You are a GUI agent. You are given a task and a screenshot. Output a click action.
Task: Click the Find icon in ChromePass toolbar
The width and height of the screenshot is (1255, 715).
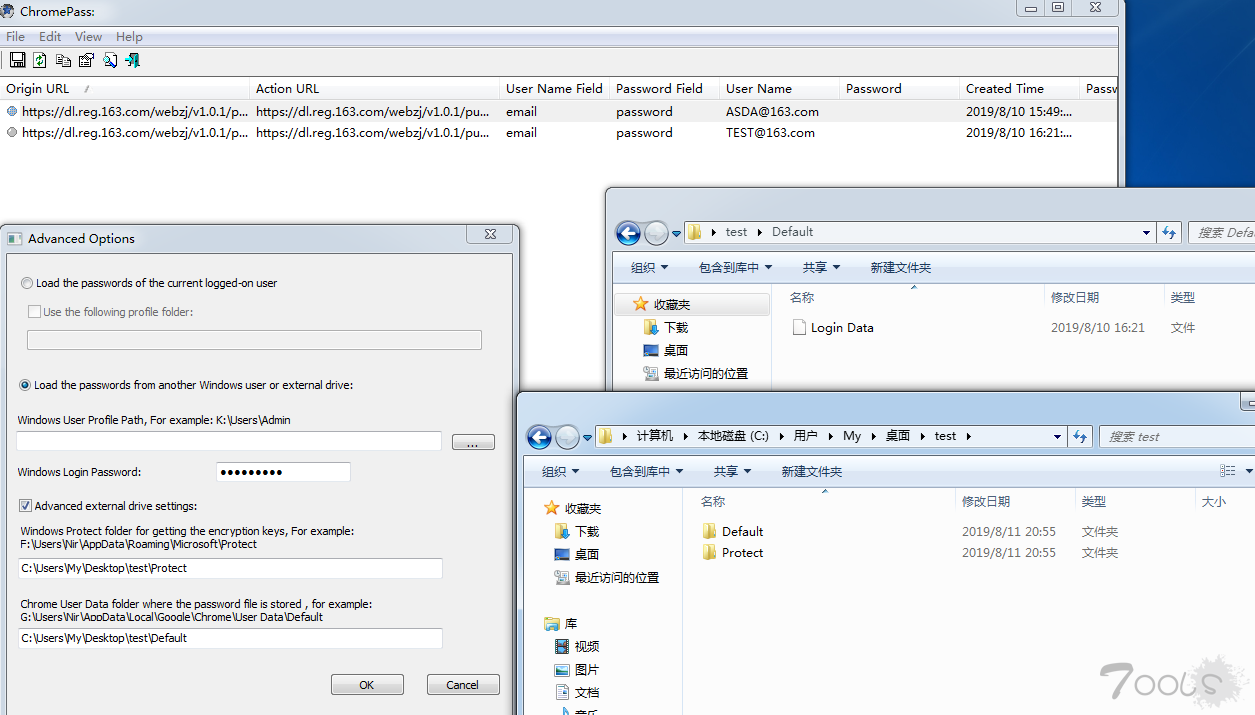(x=109, y=61)
